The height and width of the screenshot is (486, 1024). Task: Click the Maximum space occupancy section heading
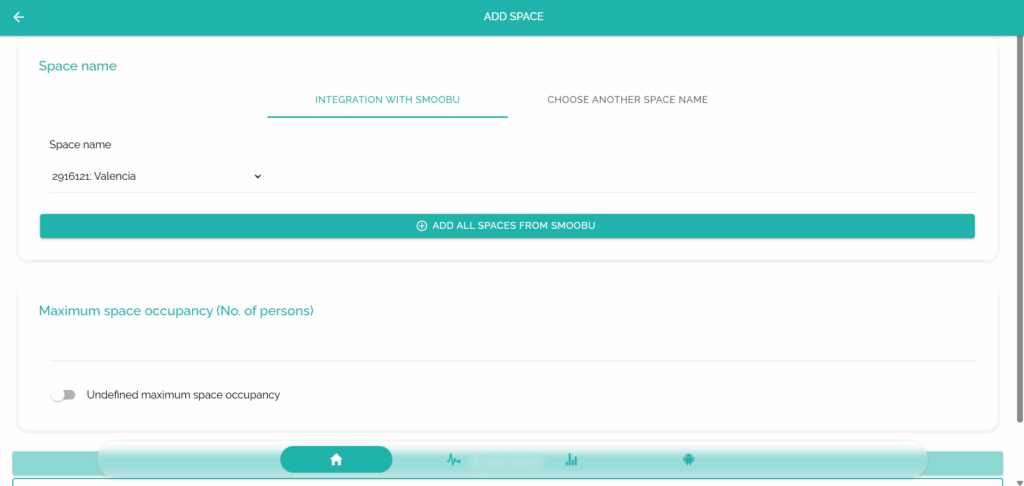(176, 311)
